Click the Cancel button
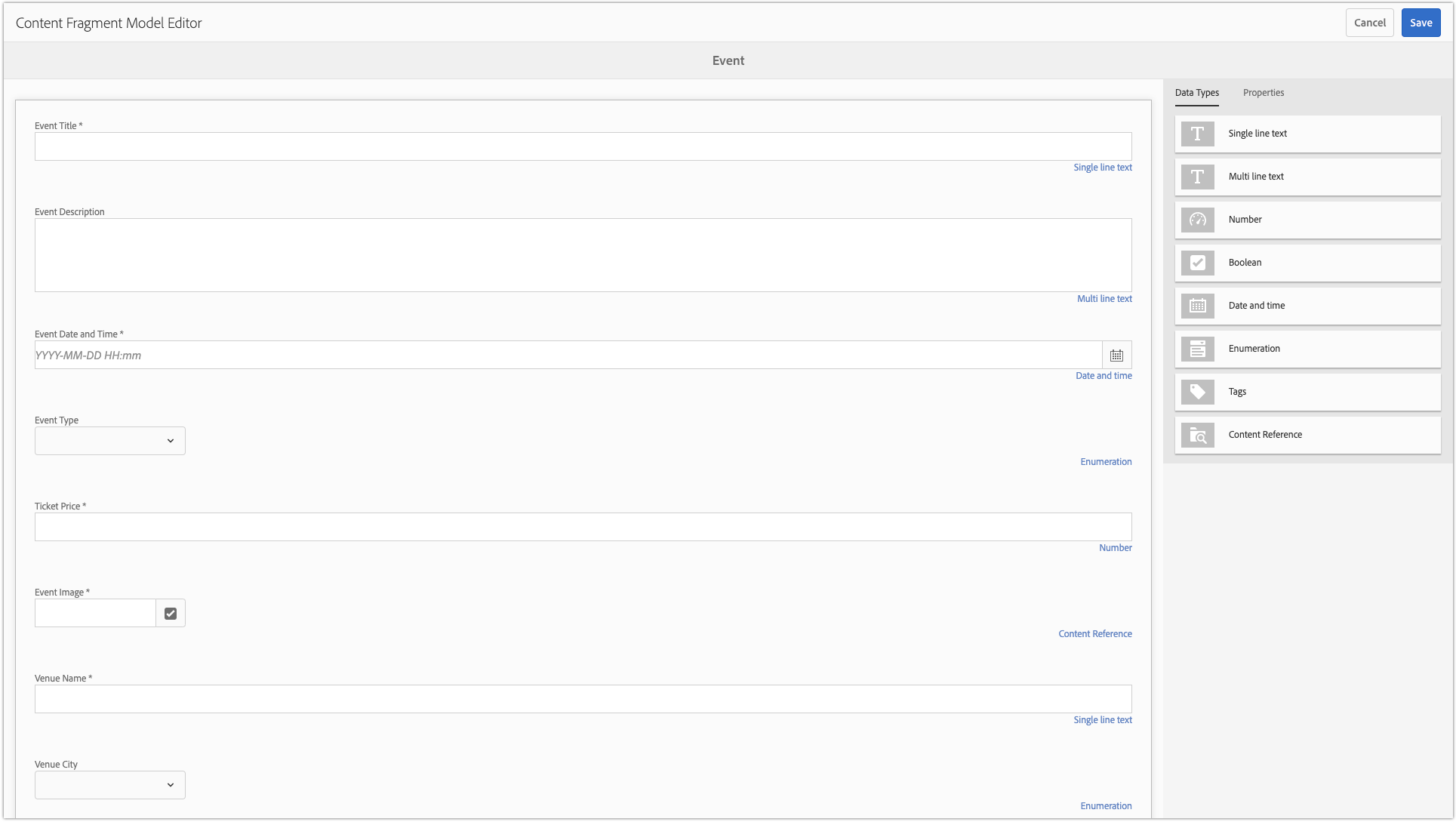The width and height of the screenshot is (1456, 822). (1369, 23)
